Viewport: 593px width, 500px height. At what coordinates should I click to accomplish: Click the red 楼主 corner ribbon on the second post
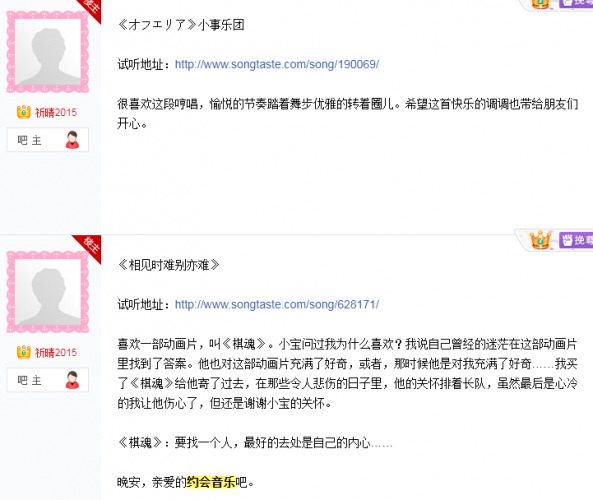point(89,246)
